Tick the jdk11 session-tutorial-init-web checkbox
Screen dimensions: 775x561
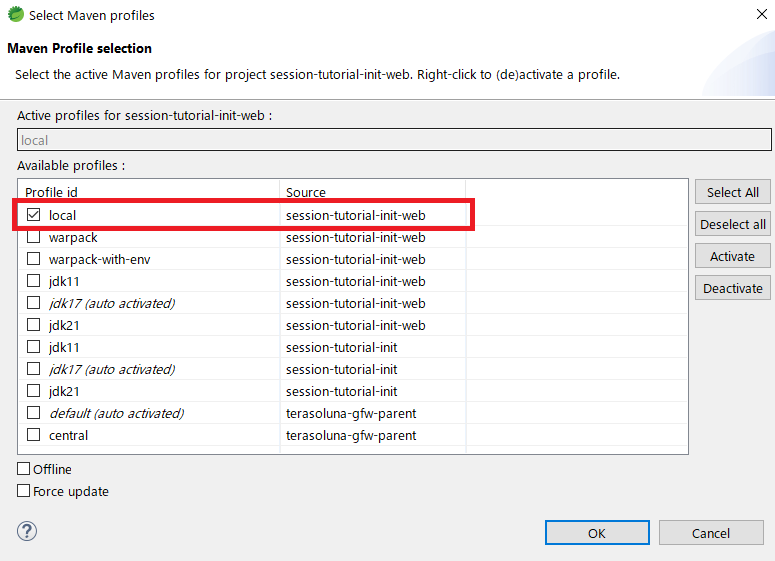click(x=34, y=281)
